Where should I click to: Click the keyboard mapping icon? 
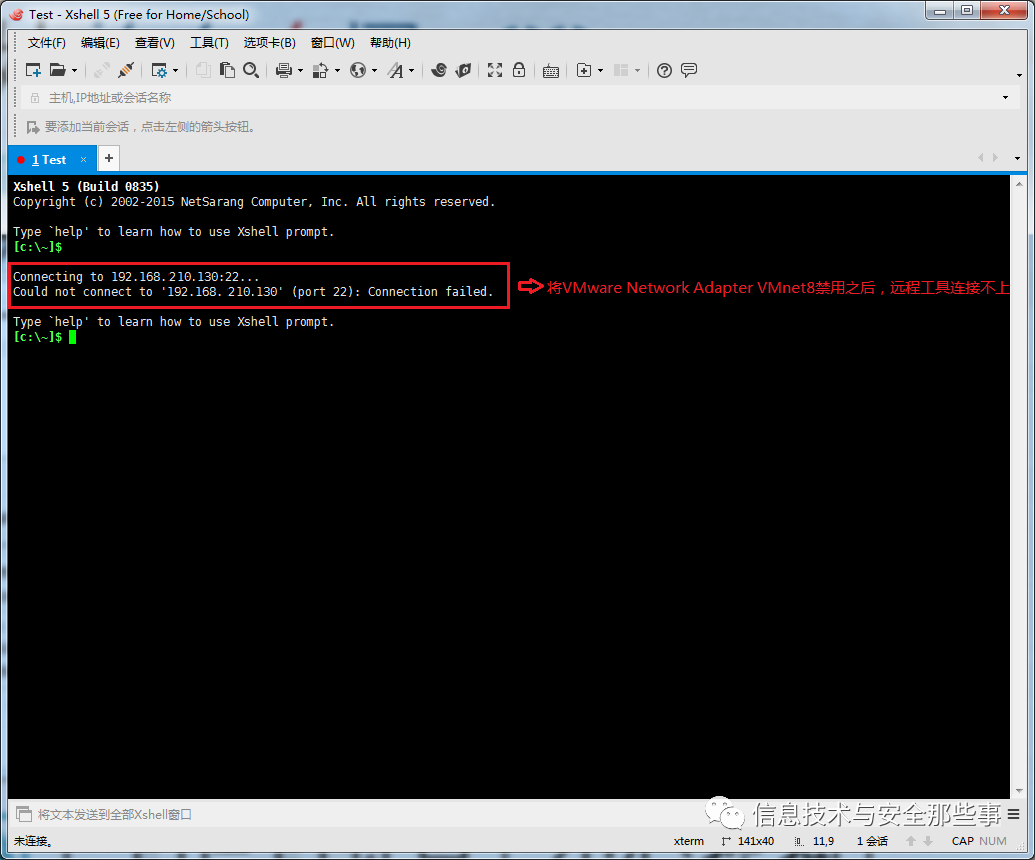pos(551,71)
